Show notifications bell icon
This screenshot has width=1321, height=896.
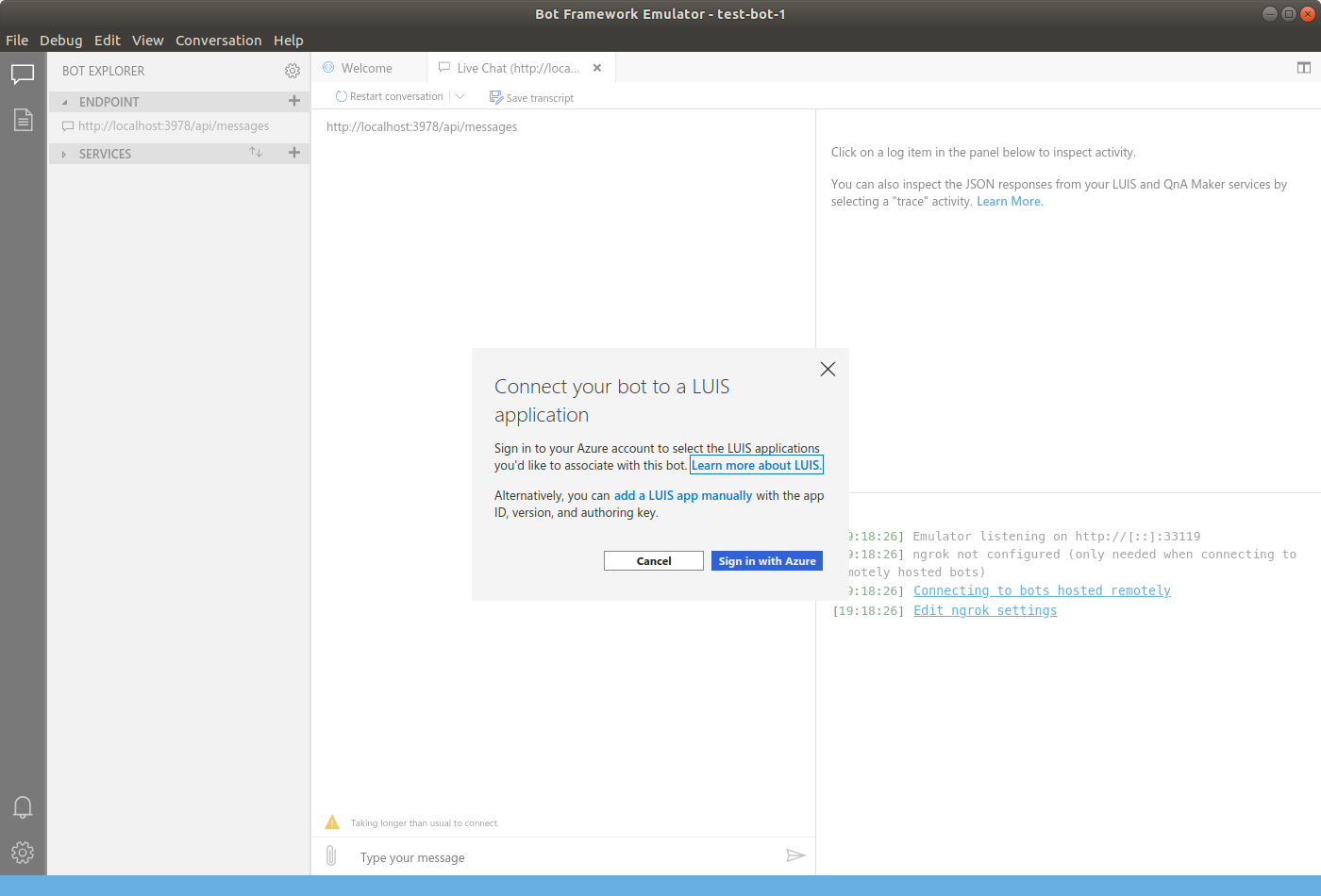pyautogui.click(x=23, y=807)
